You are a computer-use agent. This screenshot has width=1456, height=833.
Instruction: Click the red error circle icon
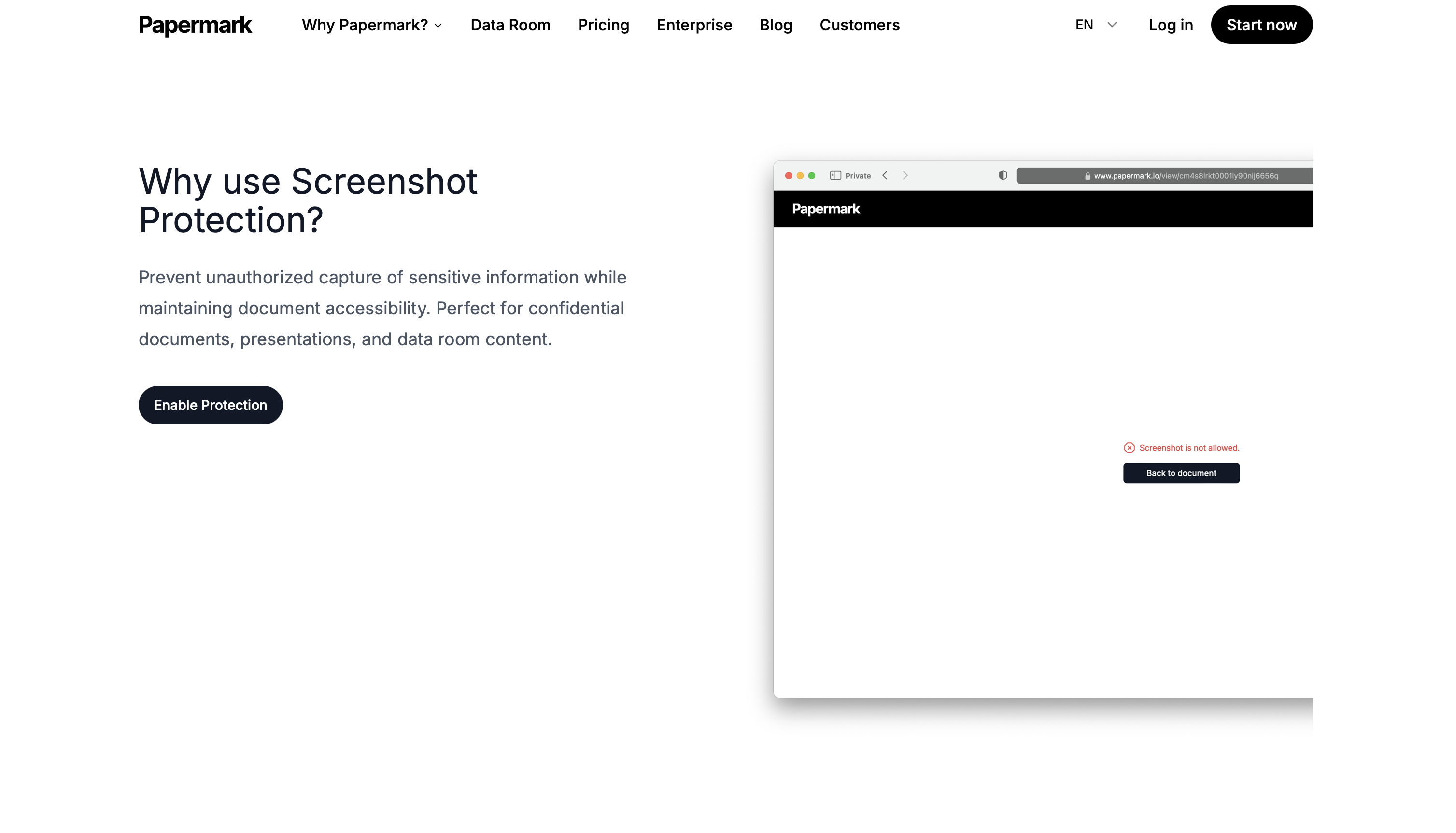(x=1130, y=448)
